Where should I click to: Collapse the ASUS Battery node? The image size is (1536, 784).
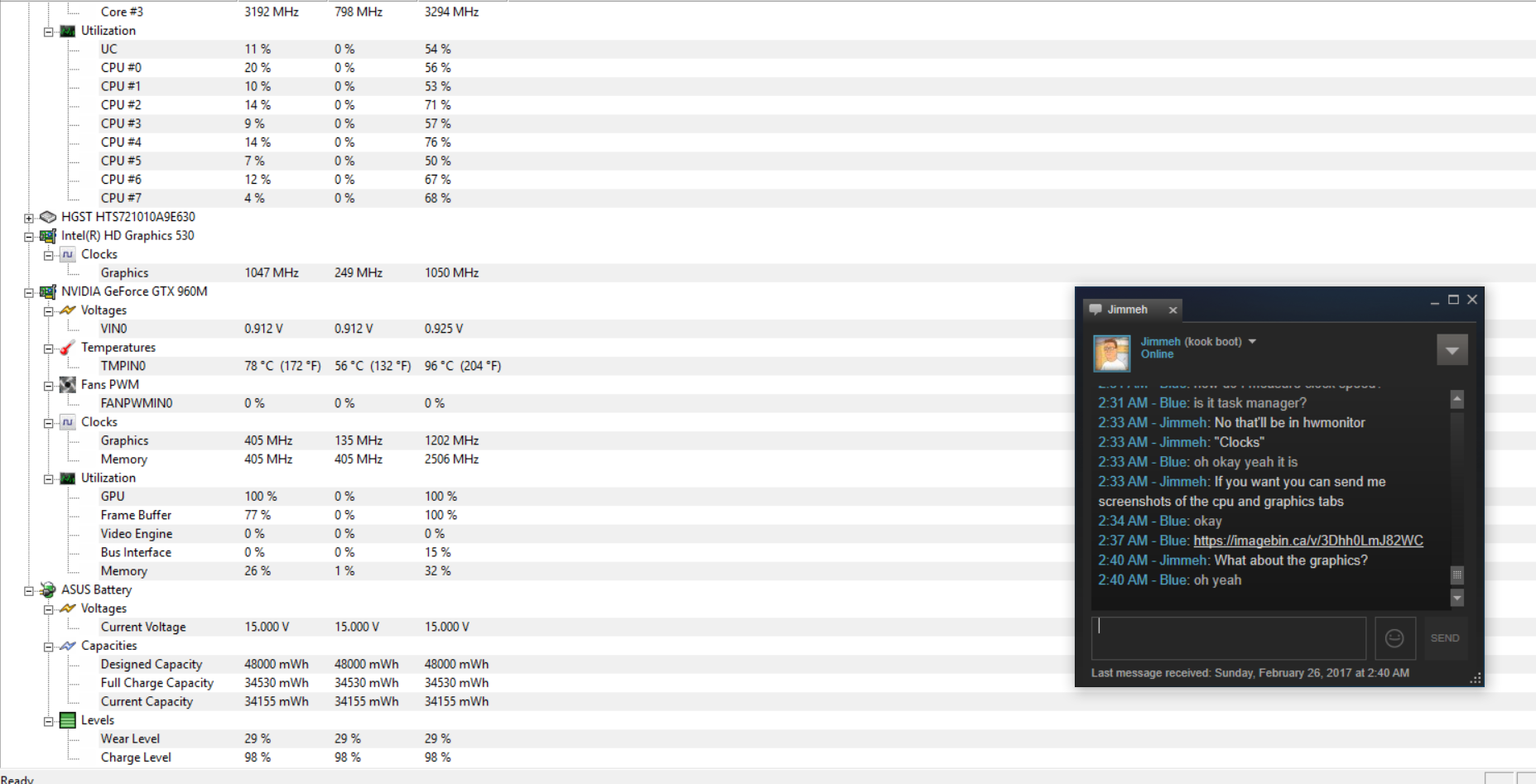[x=29, y=591]
